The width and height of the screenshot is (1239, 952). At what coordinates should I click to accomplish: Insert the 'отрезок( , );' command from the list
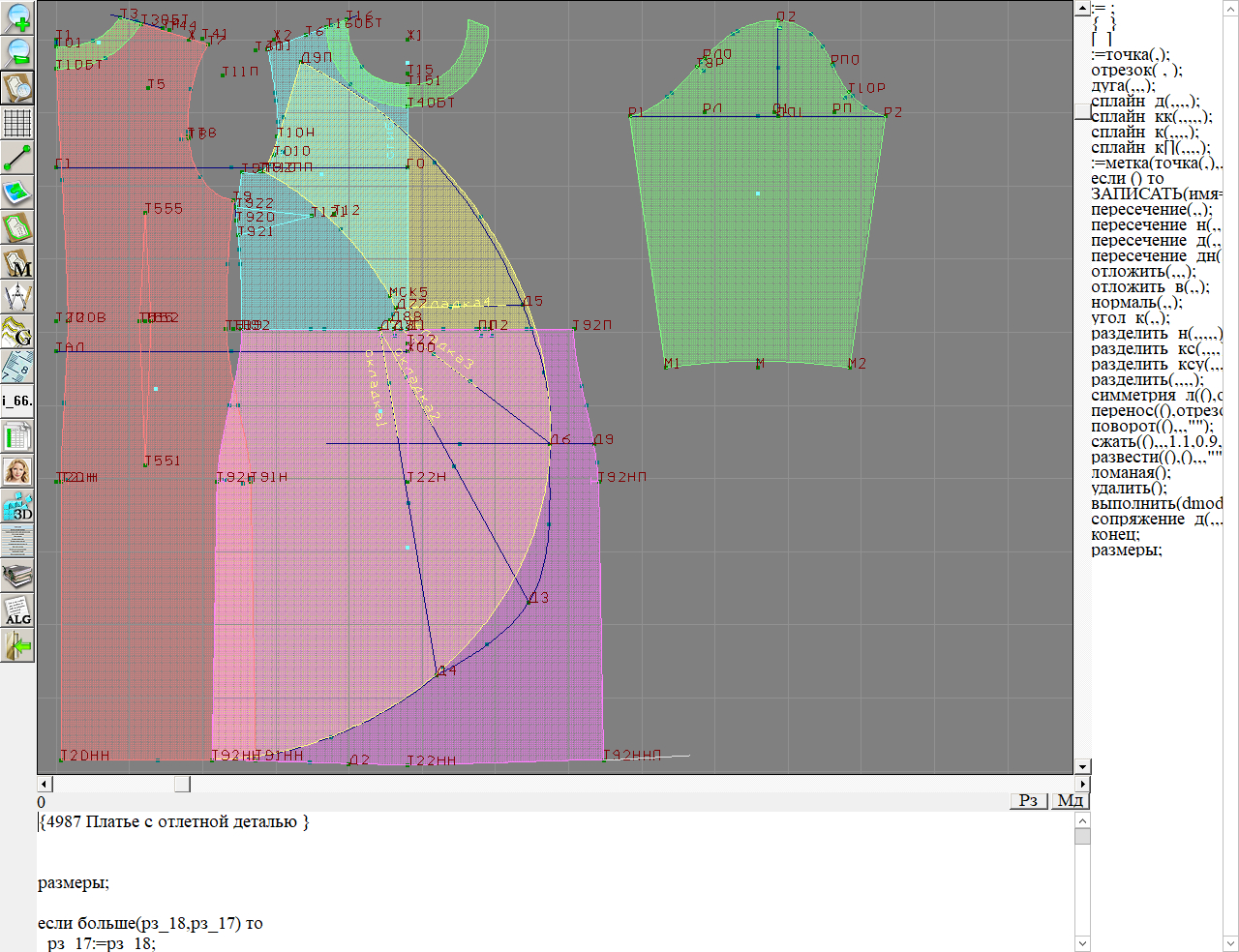tap(1136, 71)
